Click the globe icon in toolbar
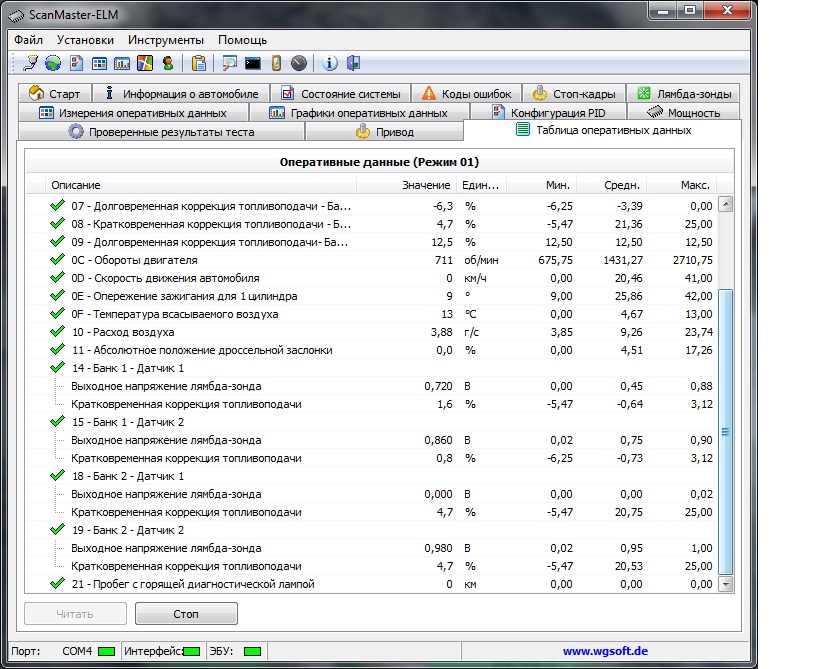The width and height of the screenshot is (819, 669). click(52, 63)
